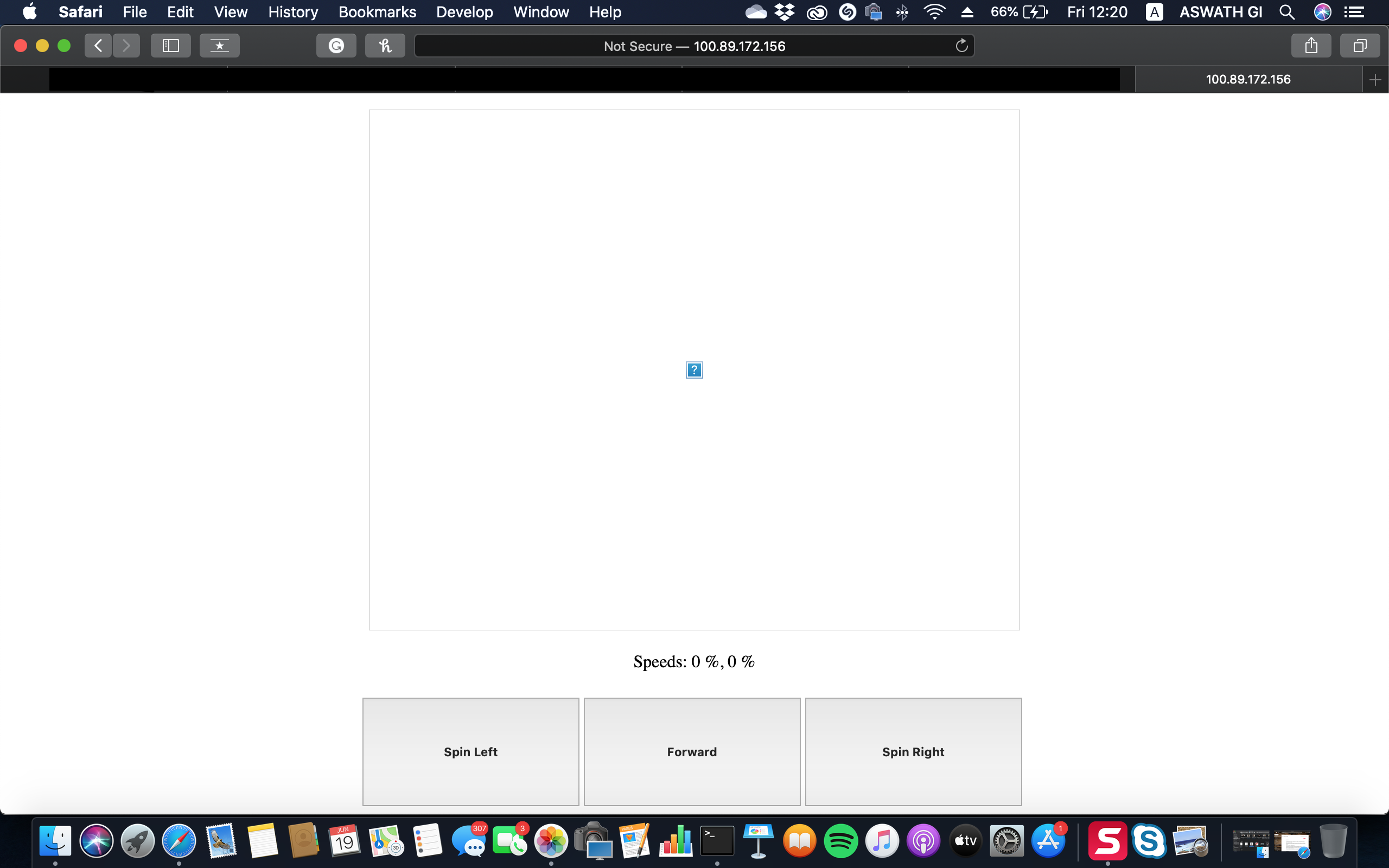
Task: Open the Top Sites star button
Action: pyautogui.click(x=219, y=46)
